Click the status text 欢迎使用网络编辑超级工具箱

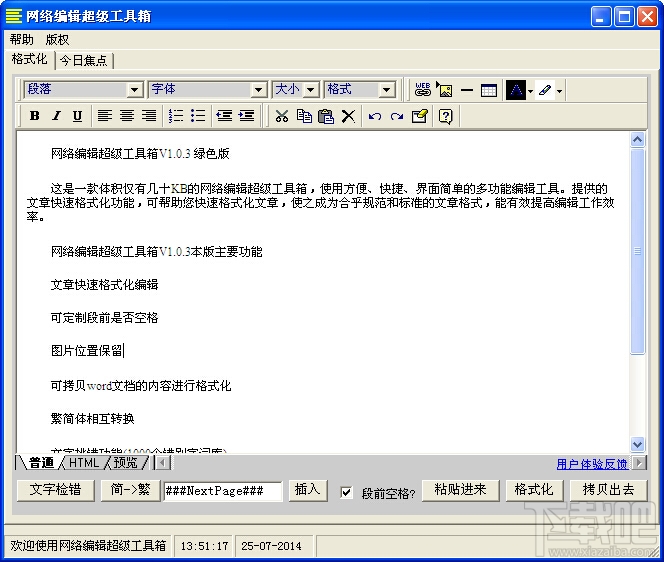coord(88,545)
